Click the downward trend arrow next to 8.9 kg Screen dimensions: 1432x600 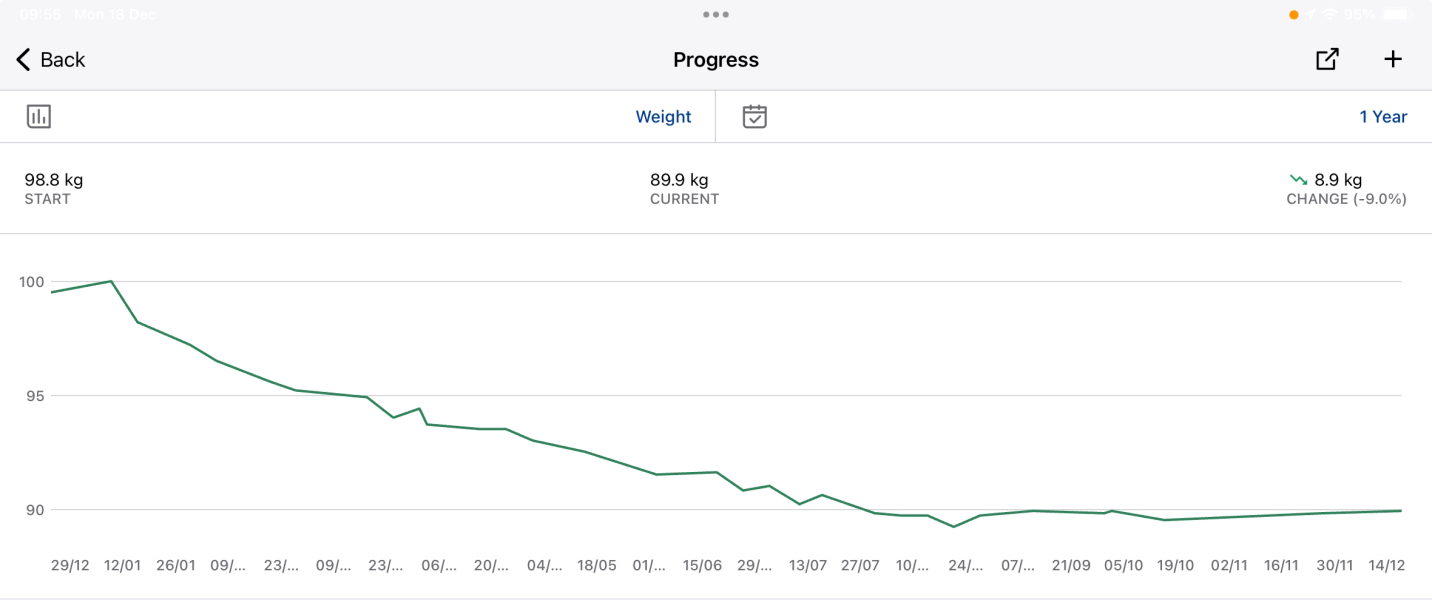pyautogui.click(x=1297, y=179)
